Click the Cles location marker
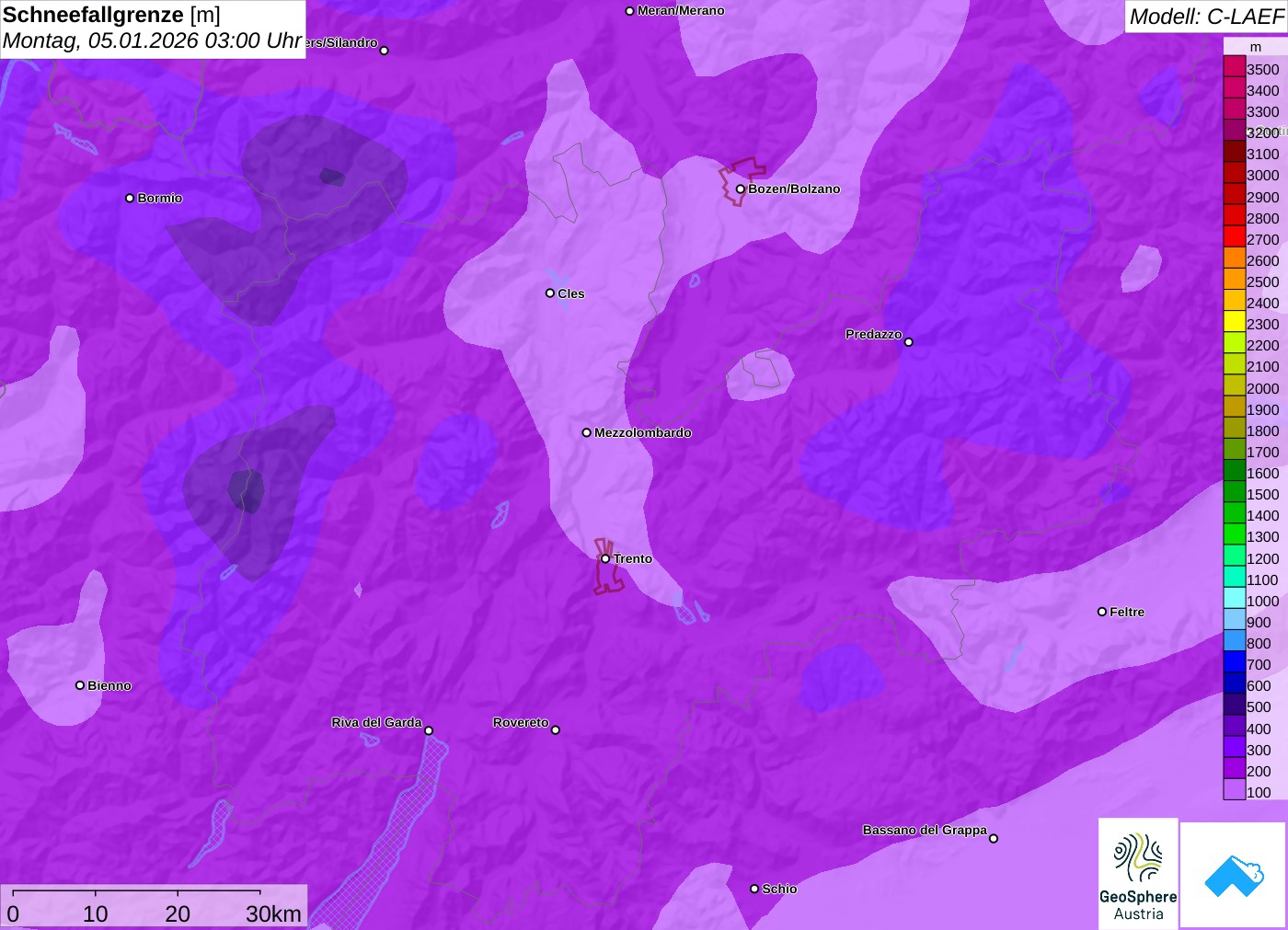 click(550, 293)
